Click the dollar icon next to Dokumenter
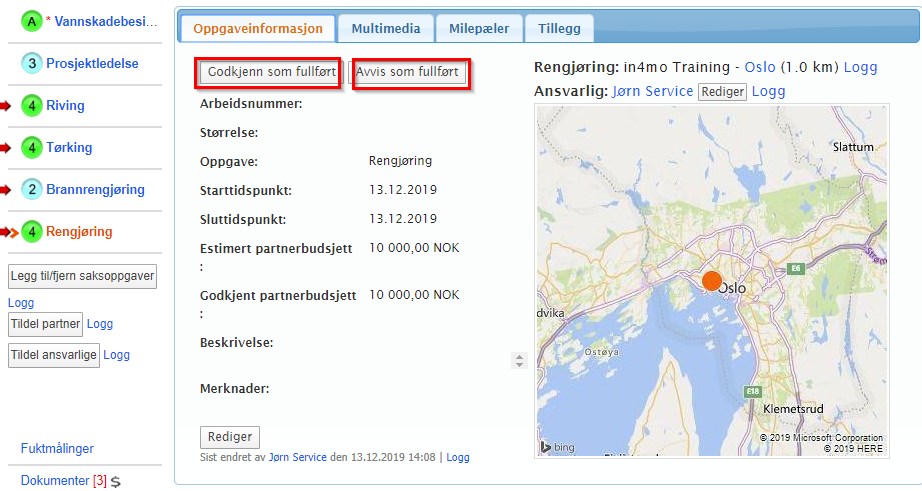922x491 pixels. click(116, 482)
